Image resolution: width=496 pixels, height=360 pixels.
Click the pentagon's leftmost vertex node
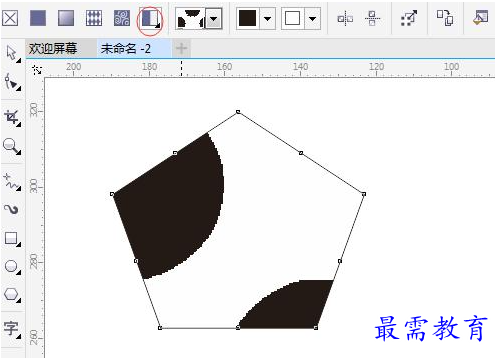tap(112, 194)
